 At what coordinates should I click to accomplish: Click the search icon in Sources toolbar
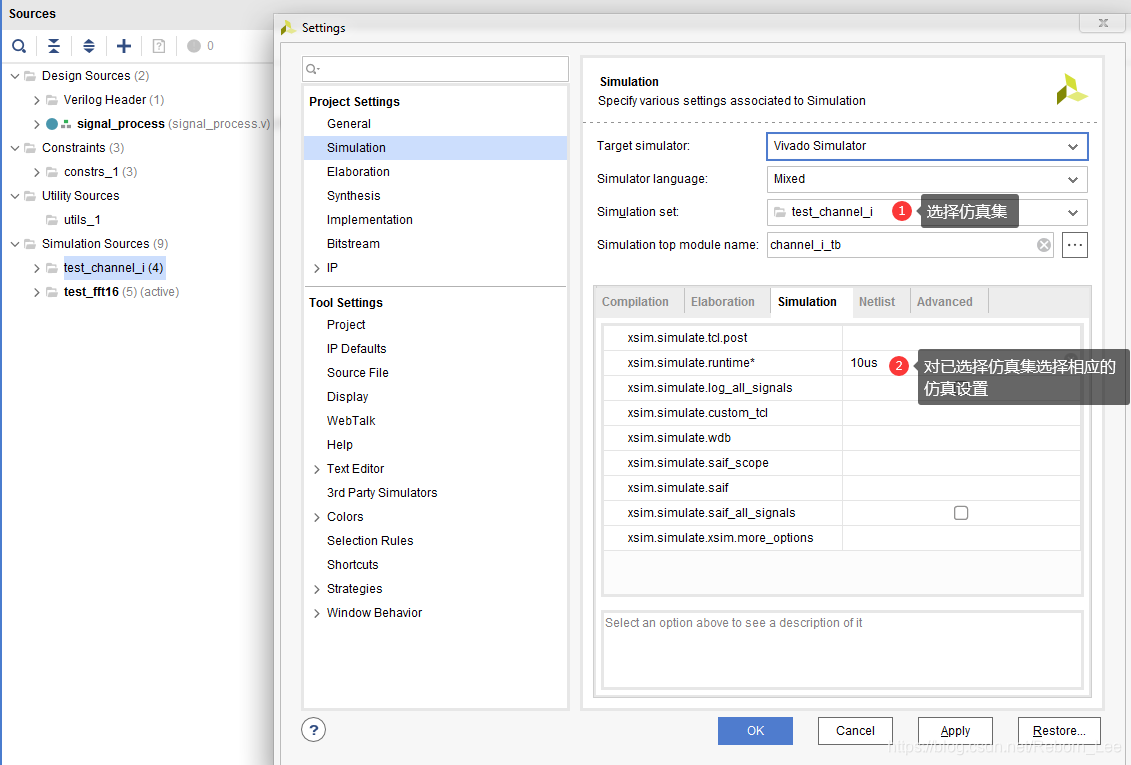(x=19, y=46)
